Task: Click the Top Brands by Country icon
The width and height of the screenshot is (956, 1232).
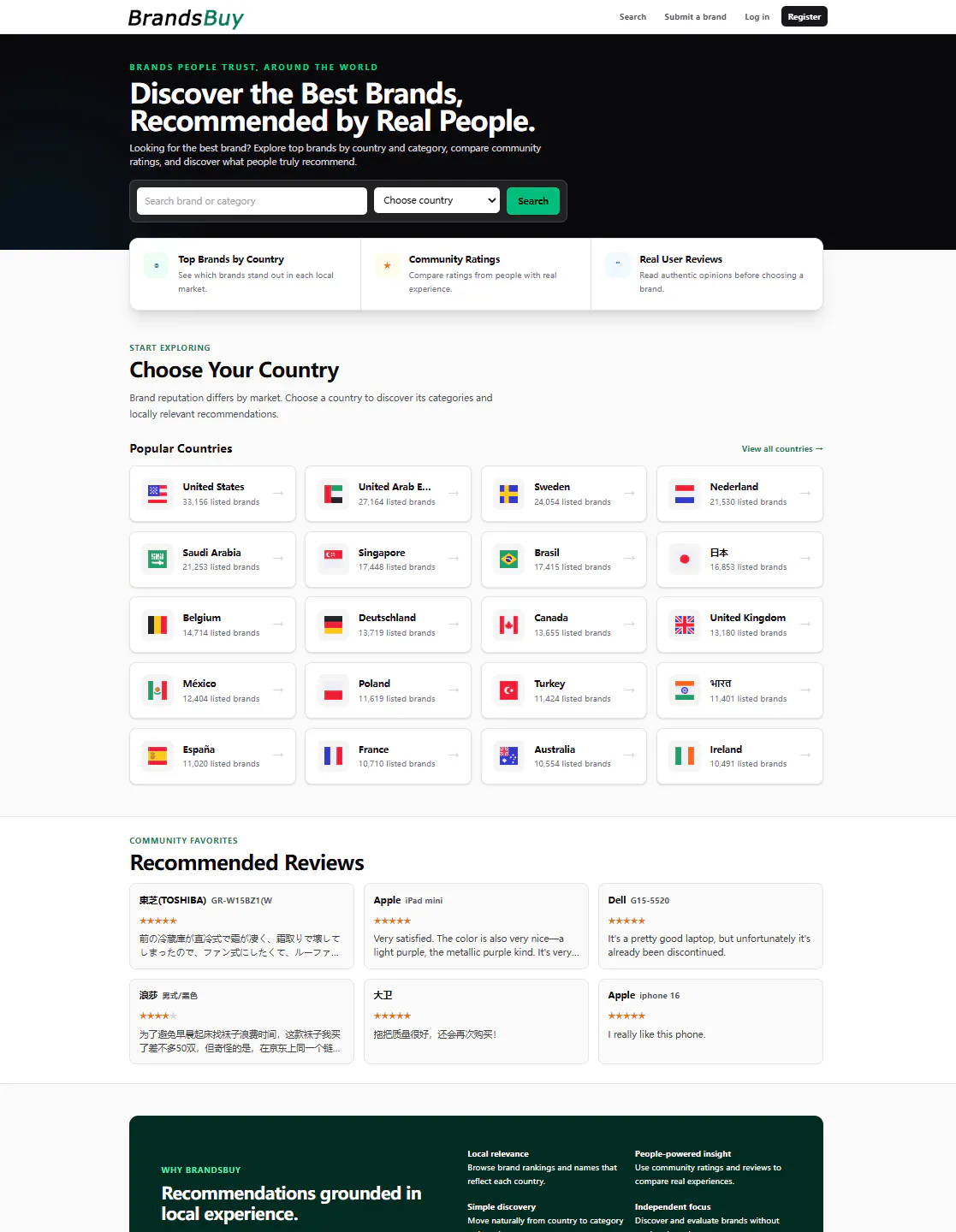Action: click(x=156, y=265)
